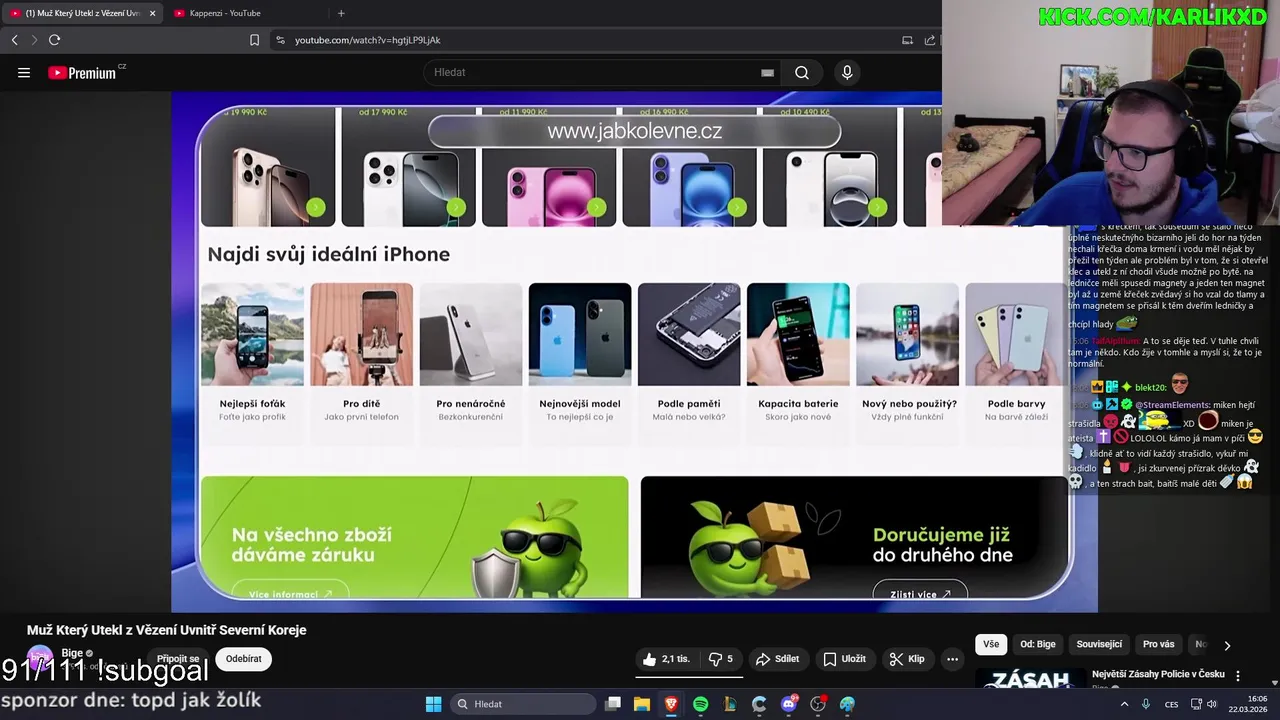Image resolution: width=1280 pixels, height=720 pixels.
Task: Open File Explorer from taskbar
Action: (642, 704)
